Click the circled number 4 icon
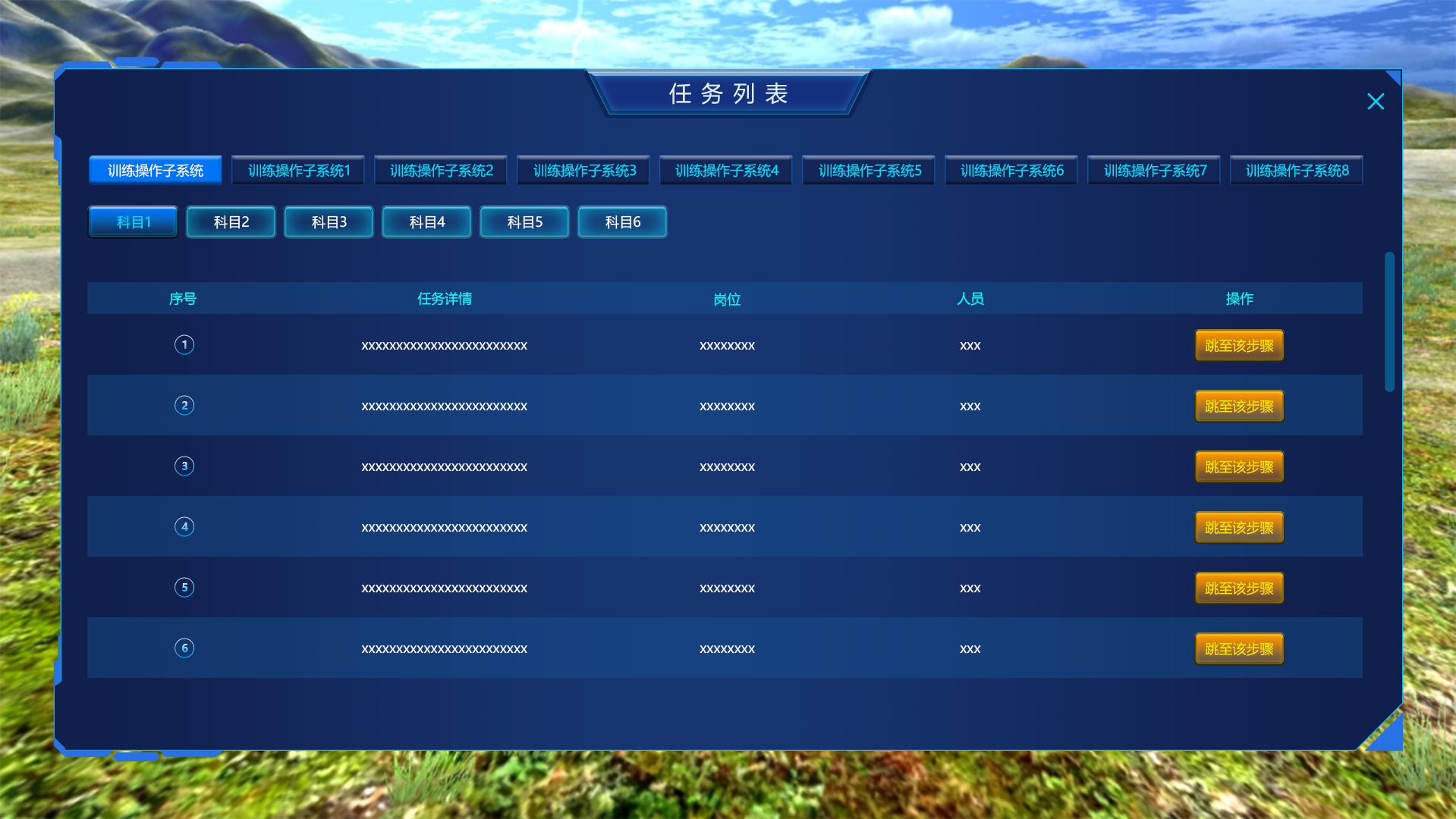Viewport: 1456px width, 819px height. pyautogui.click(x=184, y=527)
